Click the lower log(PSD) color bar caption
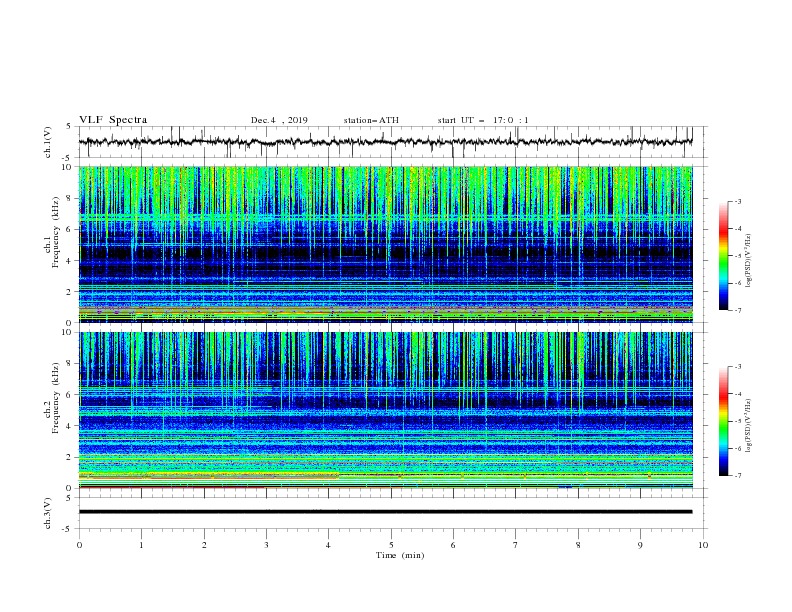 749,425
